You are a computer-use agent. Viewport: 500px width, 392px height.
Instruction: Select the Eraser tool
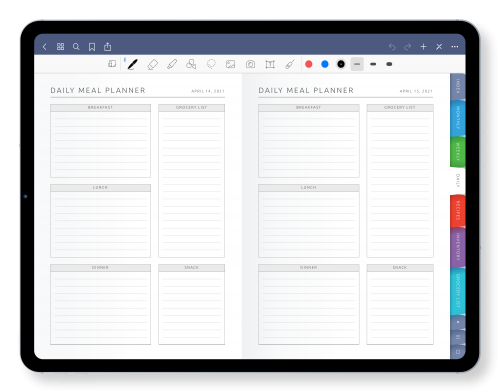point(152,64)
